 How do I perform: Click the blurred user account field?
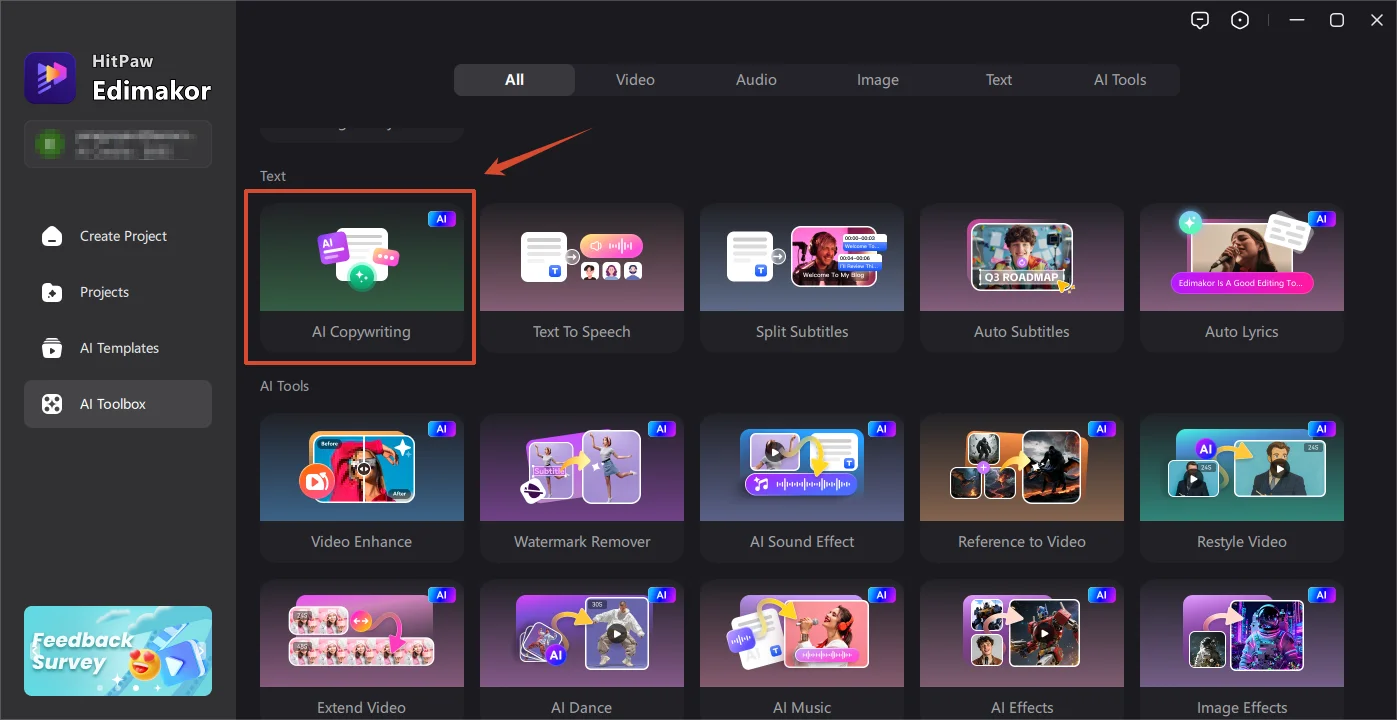118,144
